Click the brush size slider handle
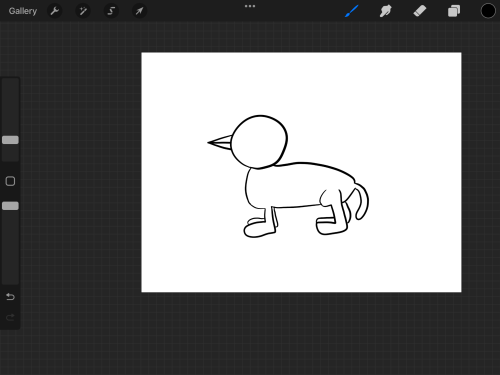500x375 pixels. pyautogui.click(x=10, y=140)
